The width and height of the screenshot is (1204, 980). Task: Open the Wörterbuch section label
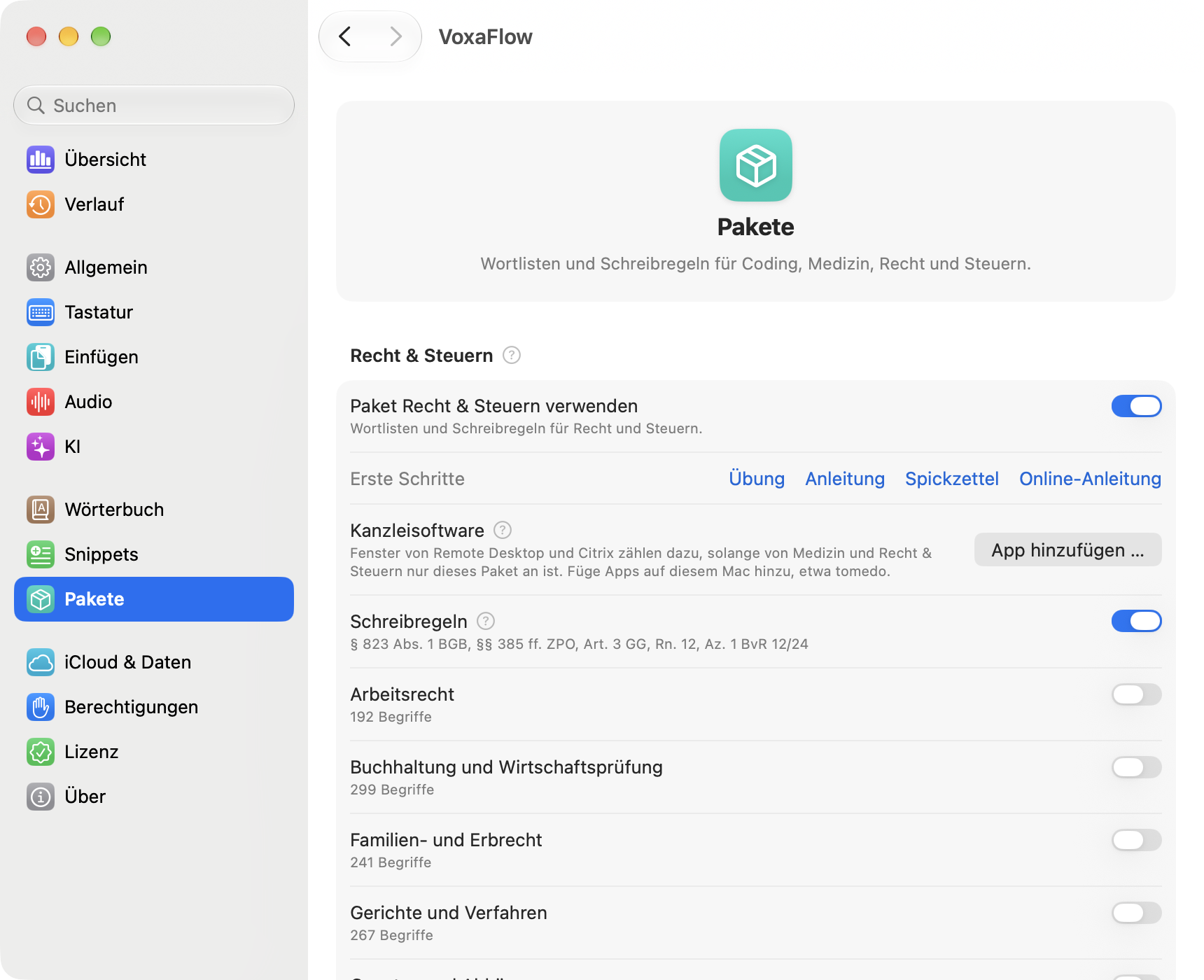click(114, 510)
